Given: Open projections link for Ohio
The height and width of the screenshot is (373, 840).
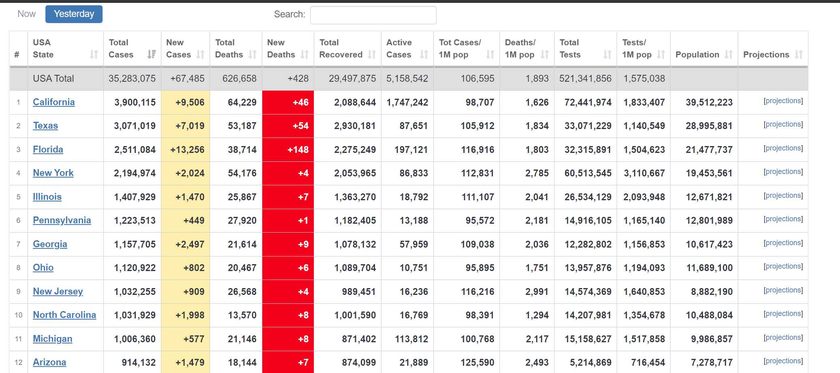Looking at the screenshot, I should click(x=783, y=266).
